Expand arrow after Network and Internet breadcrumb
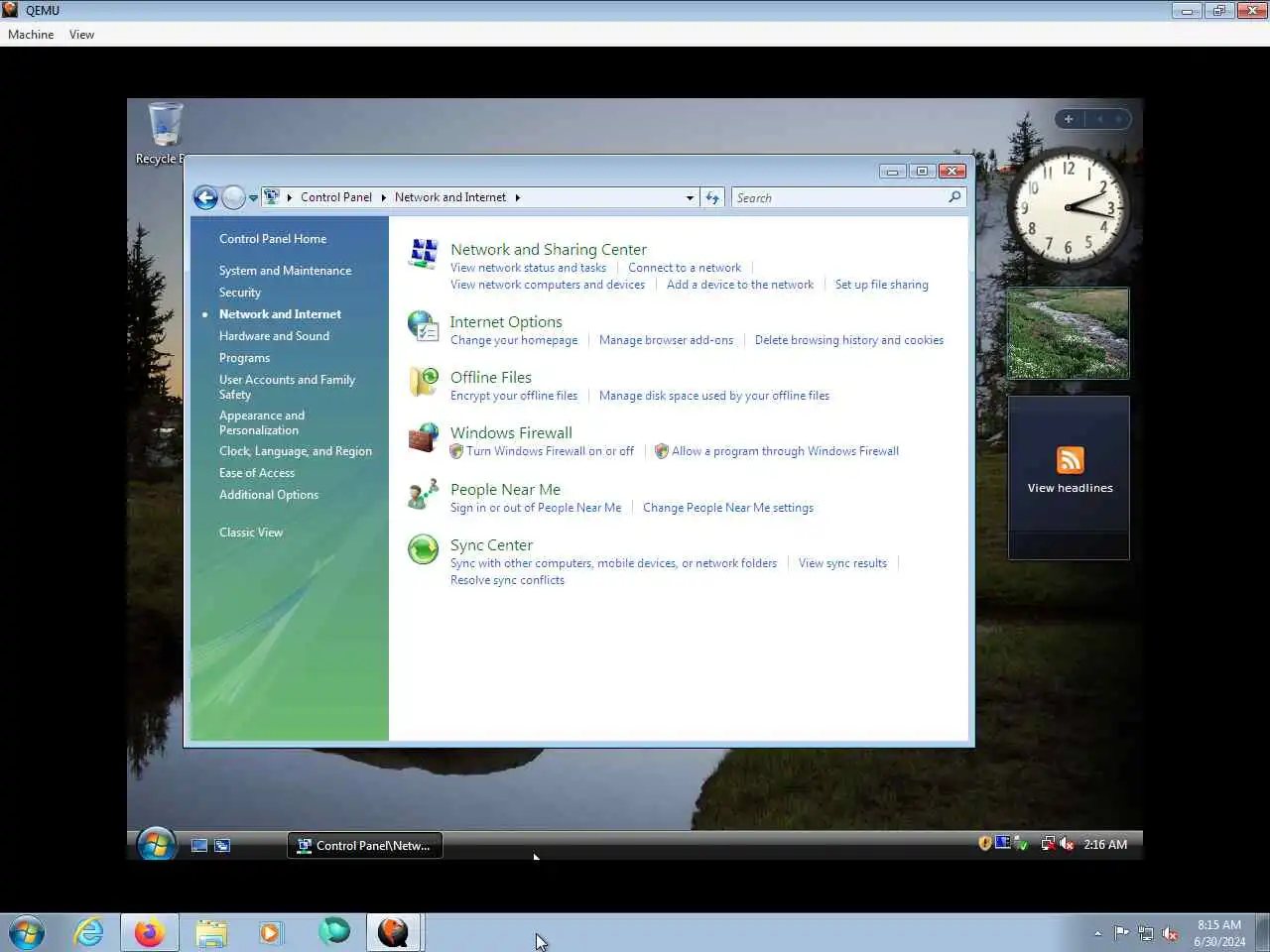 tap(517, 197)
